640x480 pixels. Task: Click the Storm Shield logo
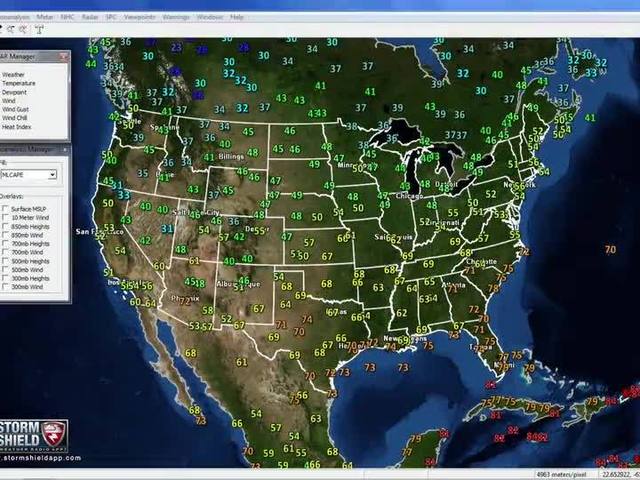point(34,435)
